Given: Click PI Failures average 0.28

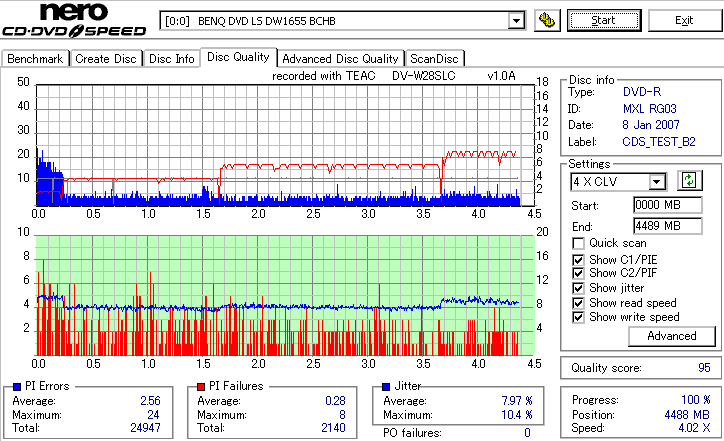Looking at the screenshot, I should pos(335,401).
